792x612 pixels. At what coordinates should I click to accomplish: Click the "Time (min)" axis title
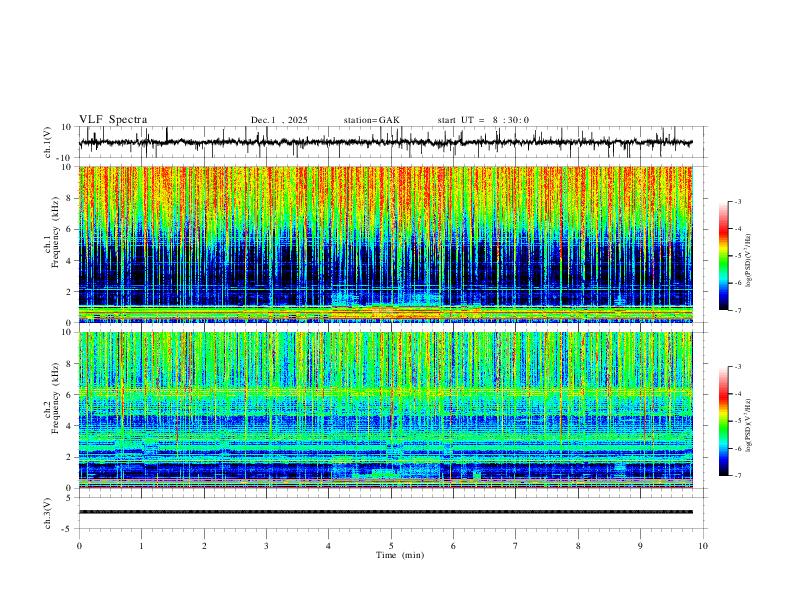point(400,555)
